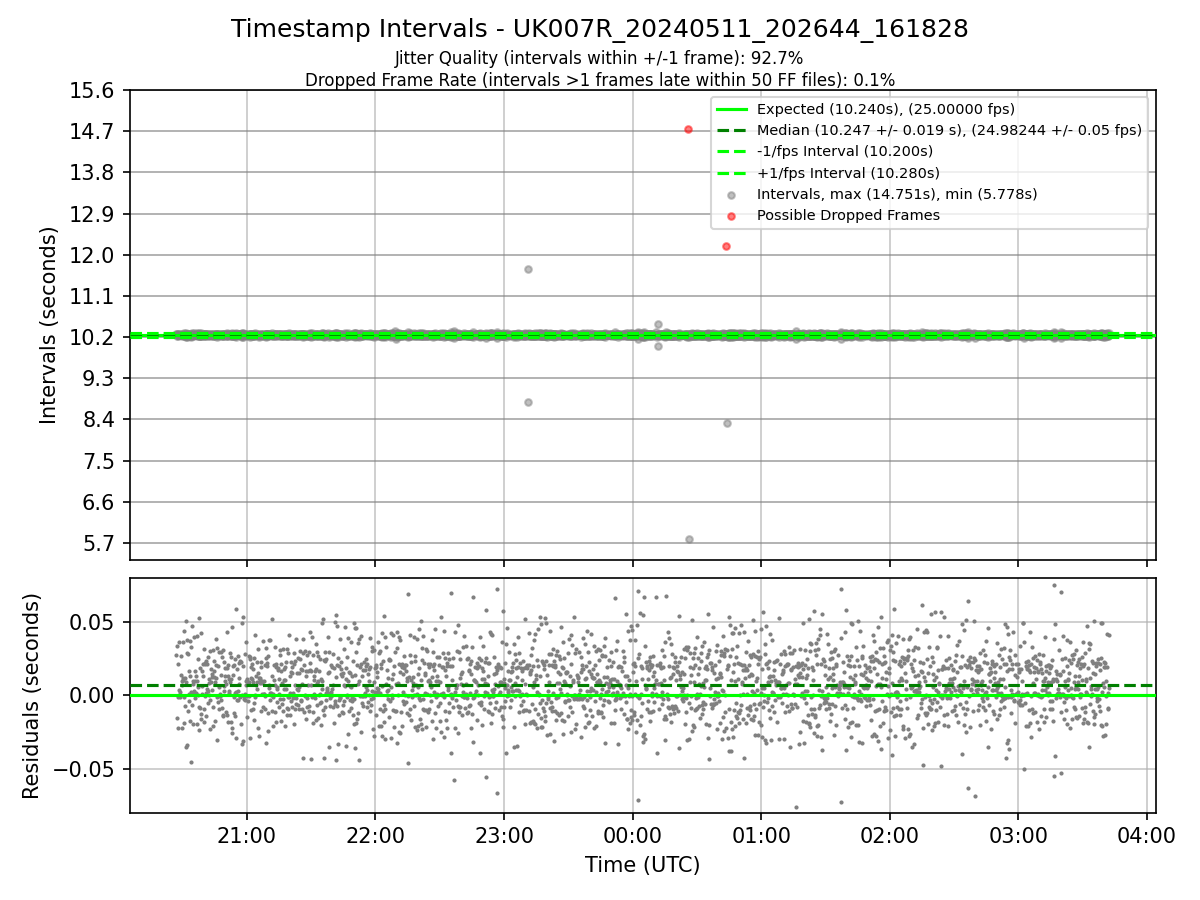Click the plot title 'Timestamp Intervals - UK007R_20240511_202644_161828'
This screenshot has width=1200, height=900.
point(600,29)
